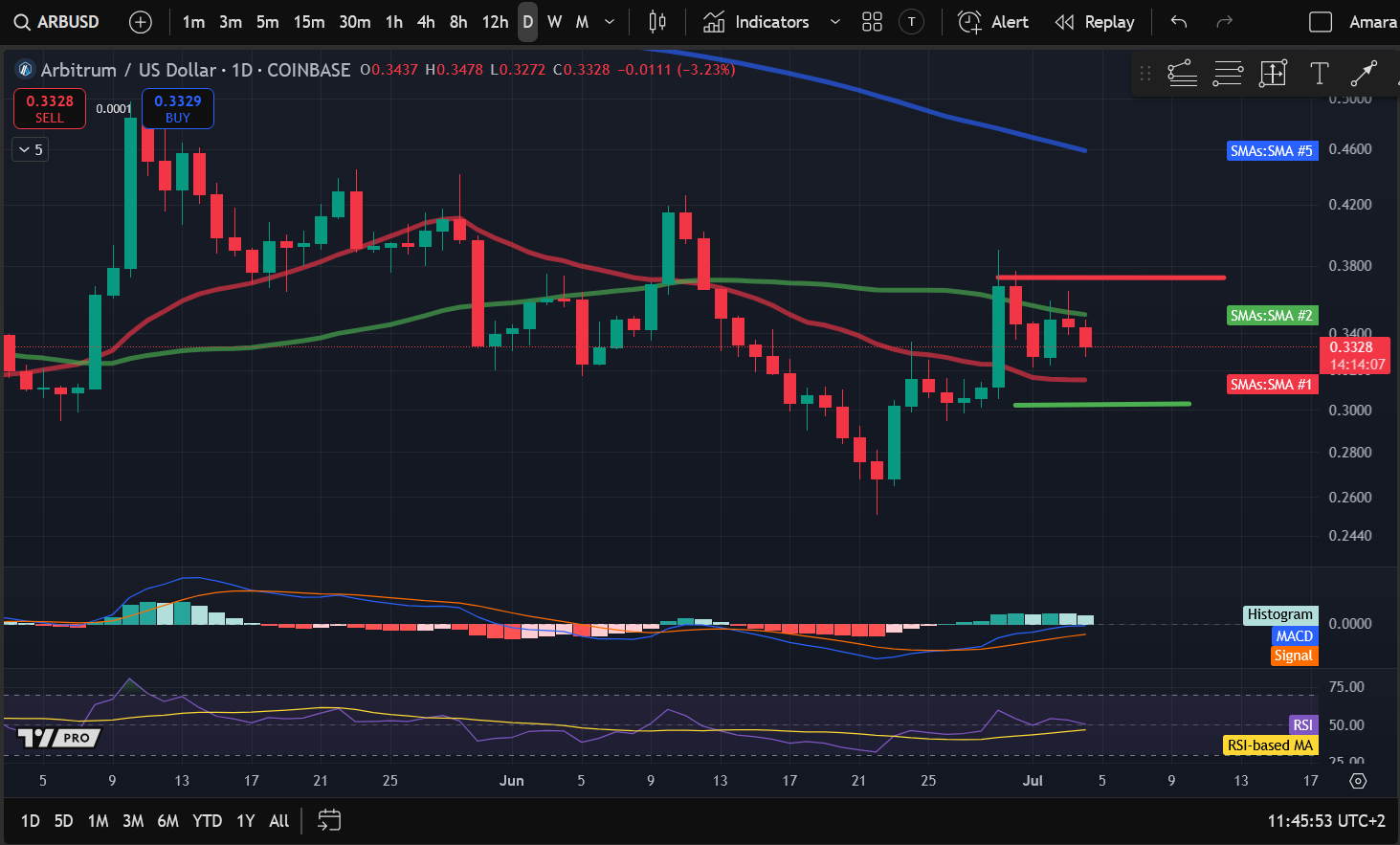Set range to 6M
The height and width of the screenshot is (845, 1400).
tap(168, 821)
